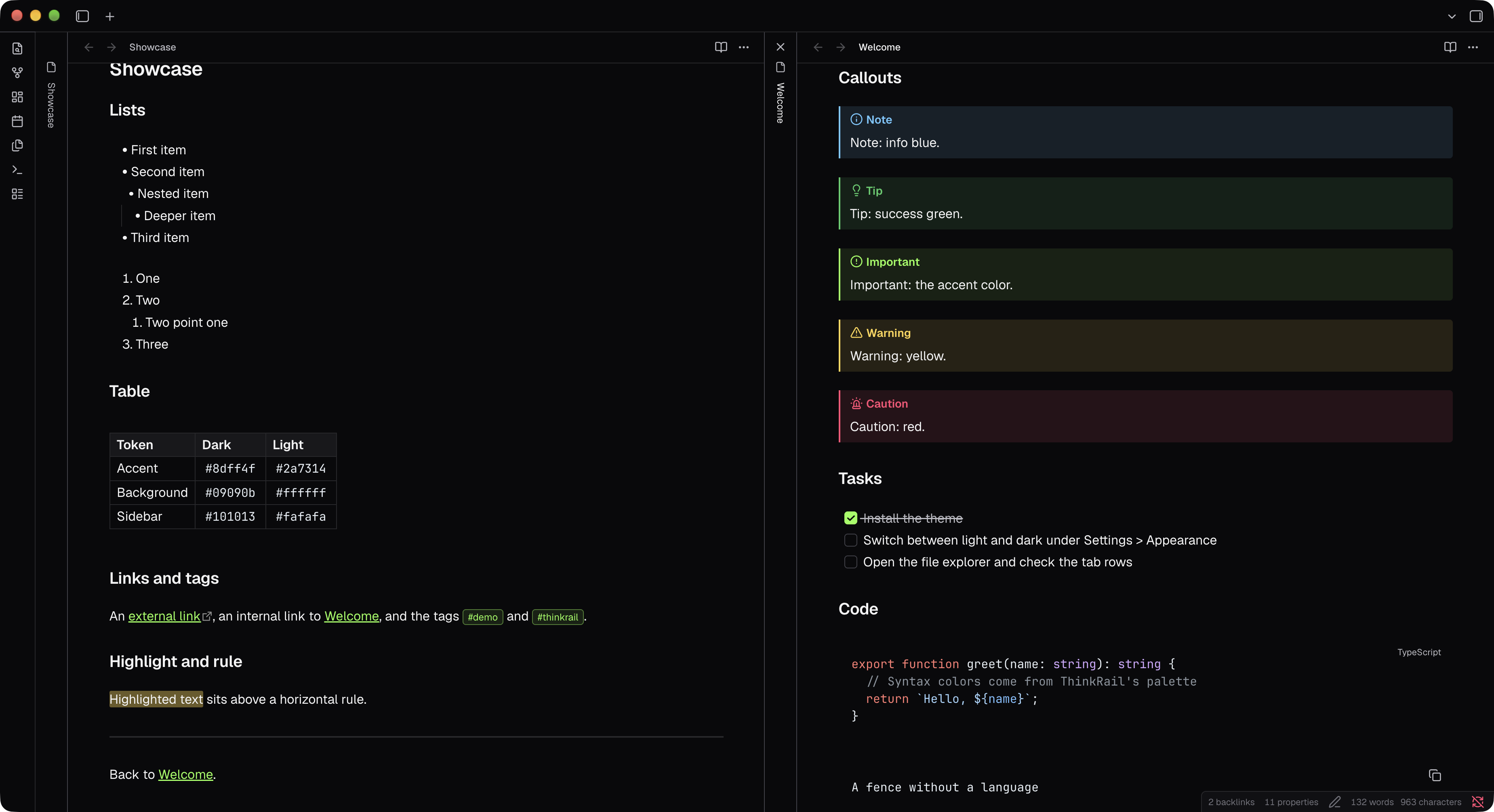The width and height of the screenshot is (1494, 812).
Task: Toggle reading view in Welcome pane
Action: tap(1450, 47)
